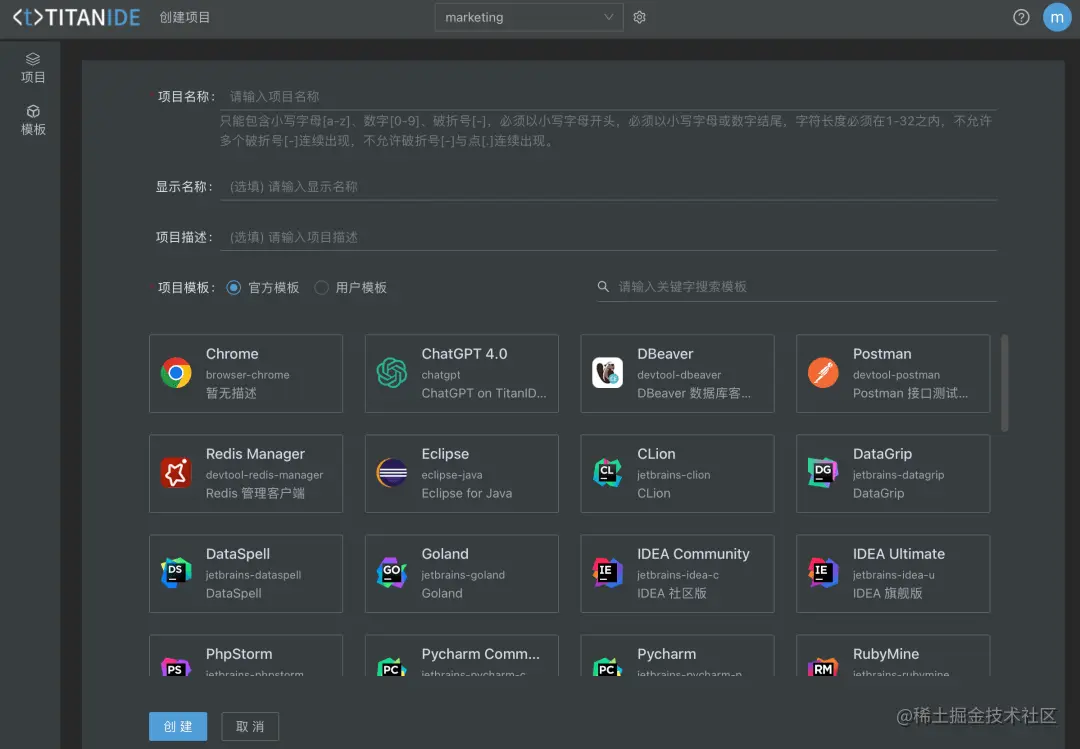The height and width of the screenshot is (749, 1080).
Task: Click the "IDEA 旗舰版" description
Action: [x=887, y=593]
